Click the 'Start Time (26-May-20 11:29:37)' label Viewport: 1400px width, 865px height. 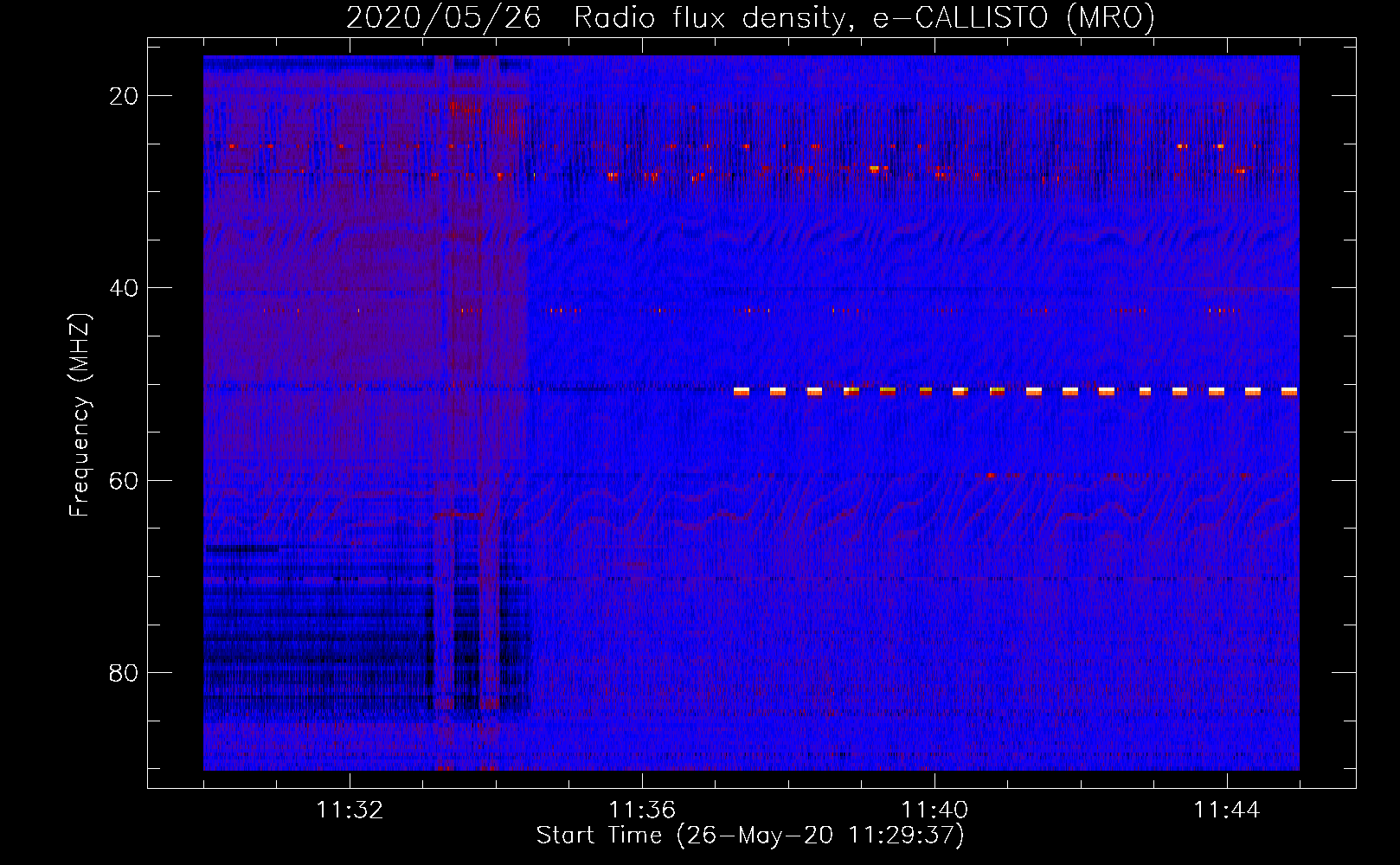tap(750, 836)
